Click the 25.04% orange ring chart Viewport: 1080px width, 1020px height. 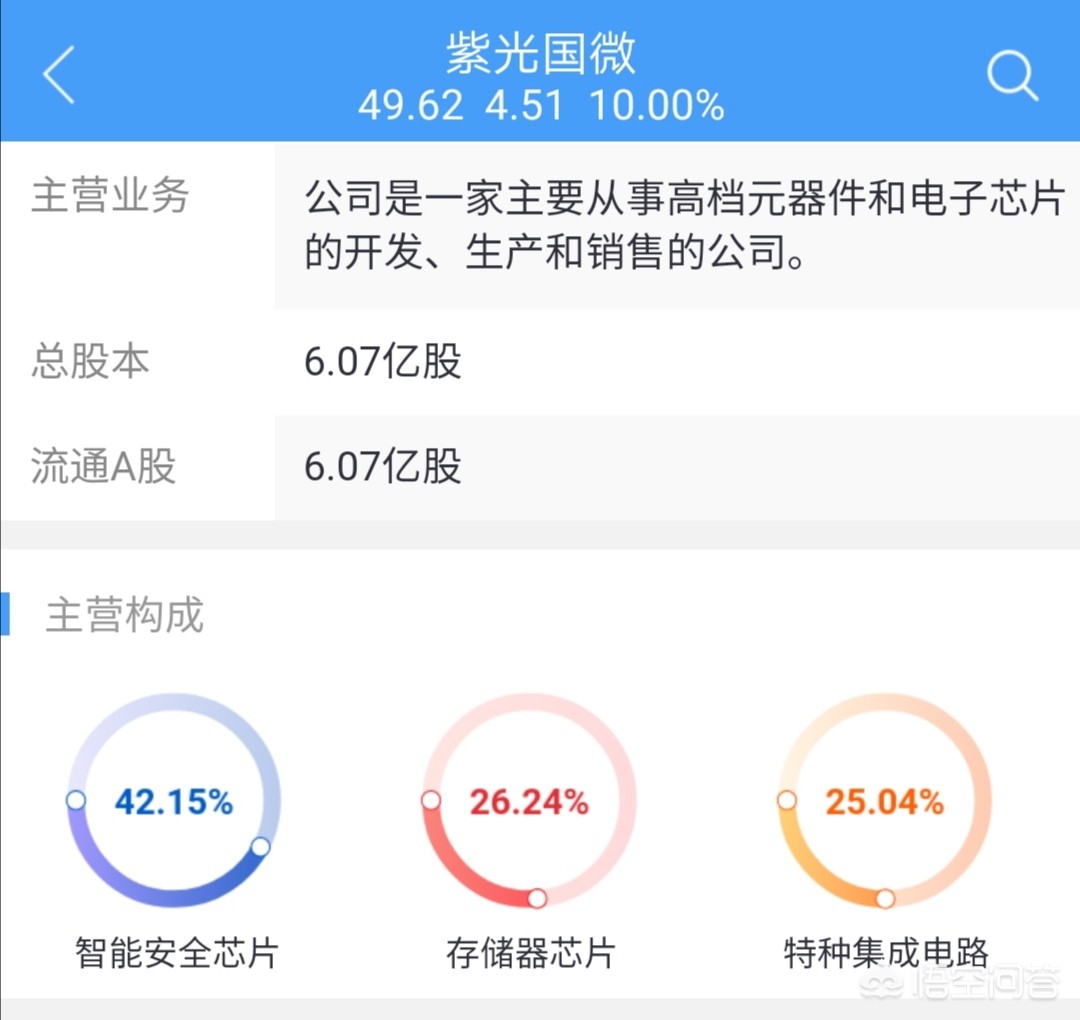click(884, 800)
